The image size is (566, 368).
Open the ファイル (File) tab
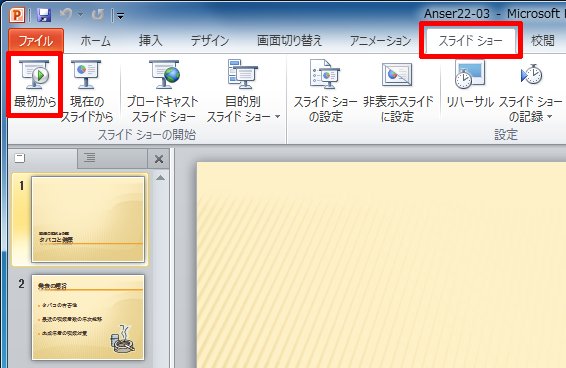36,41
